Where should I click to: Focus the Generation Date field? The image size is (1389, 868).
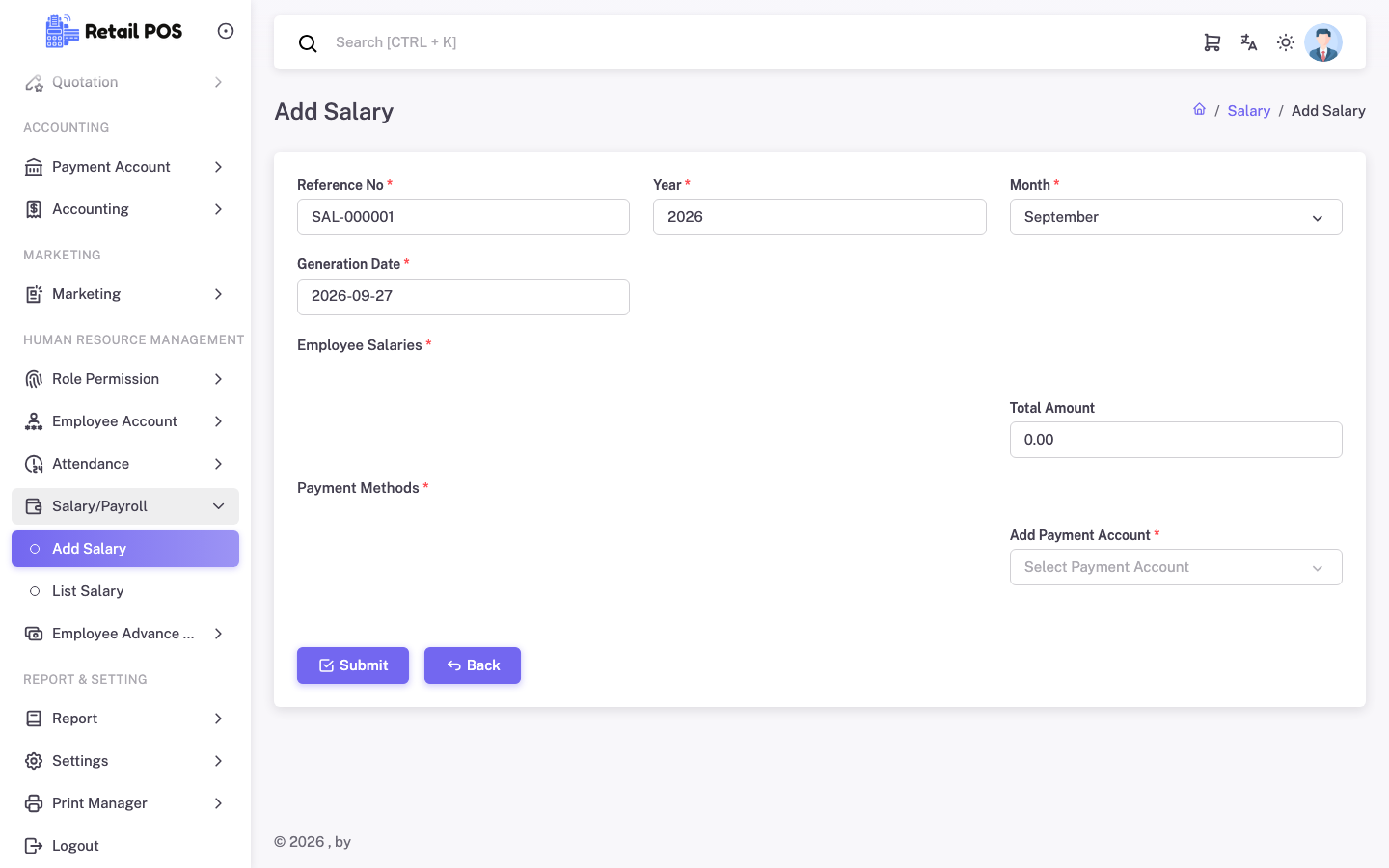(x=463, y=297)
